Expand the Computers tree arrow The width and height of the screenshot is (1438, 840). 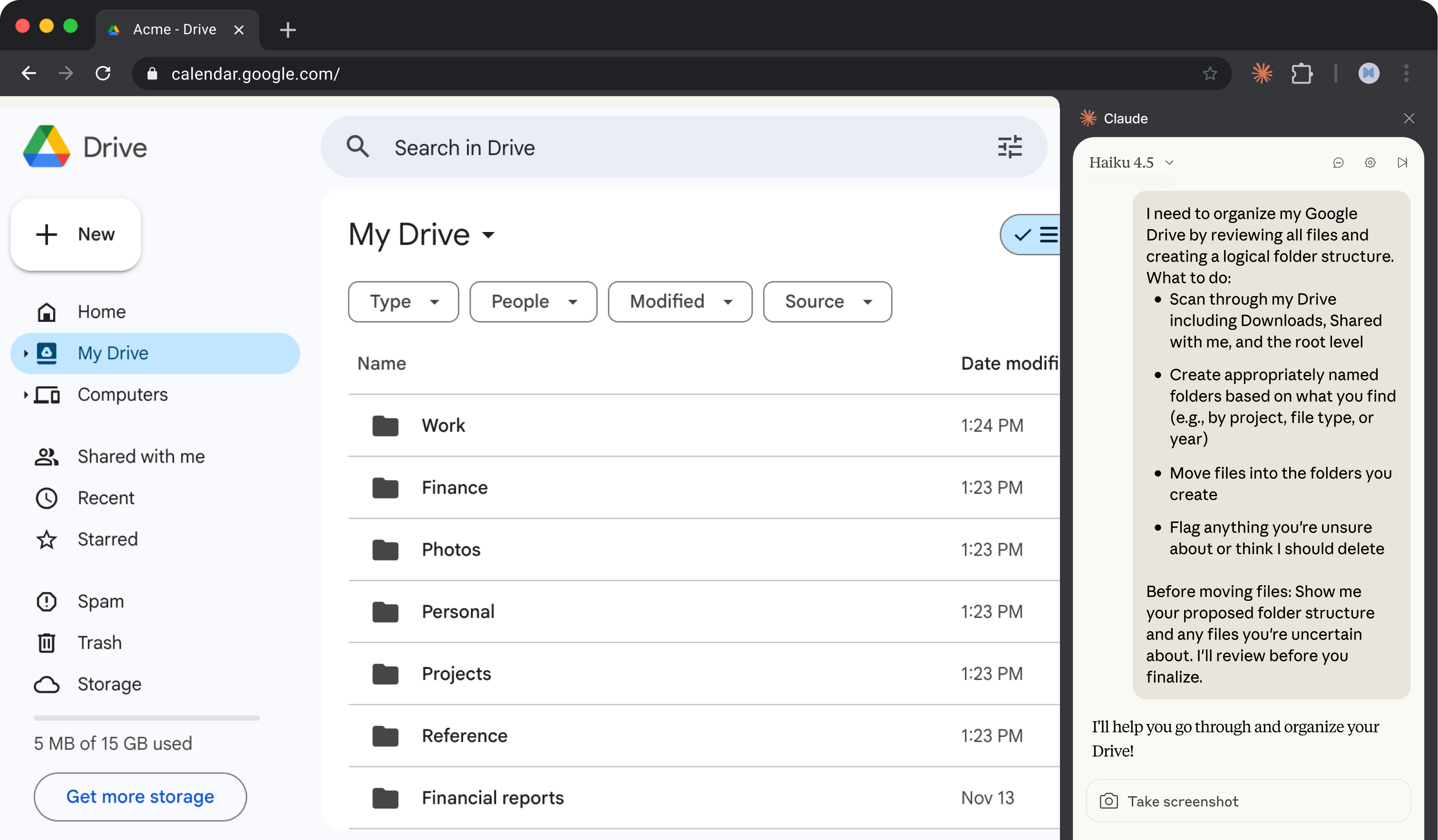[x=25, y=394]
